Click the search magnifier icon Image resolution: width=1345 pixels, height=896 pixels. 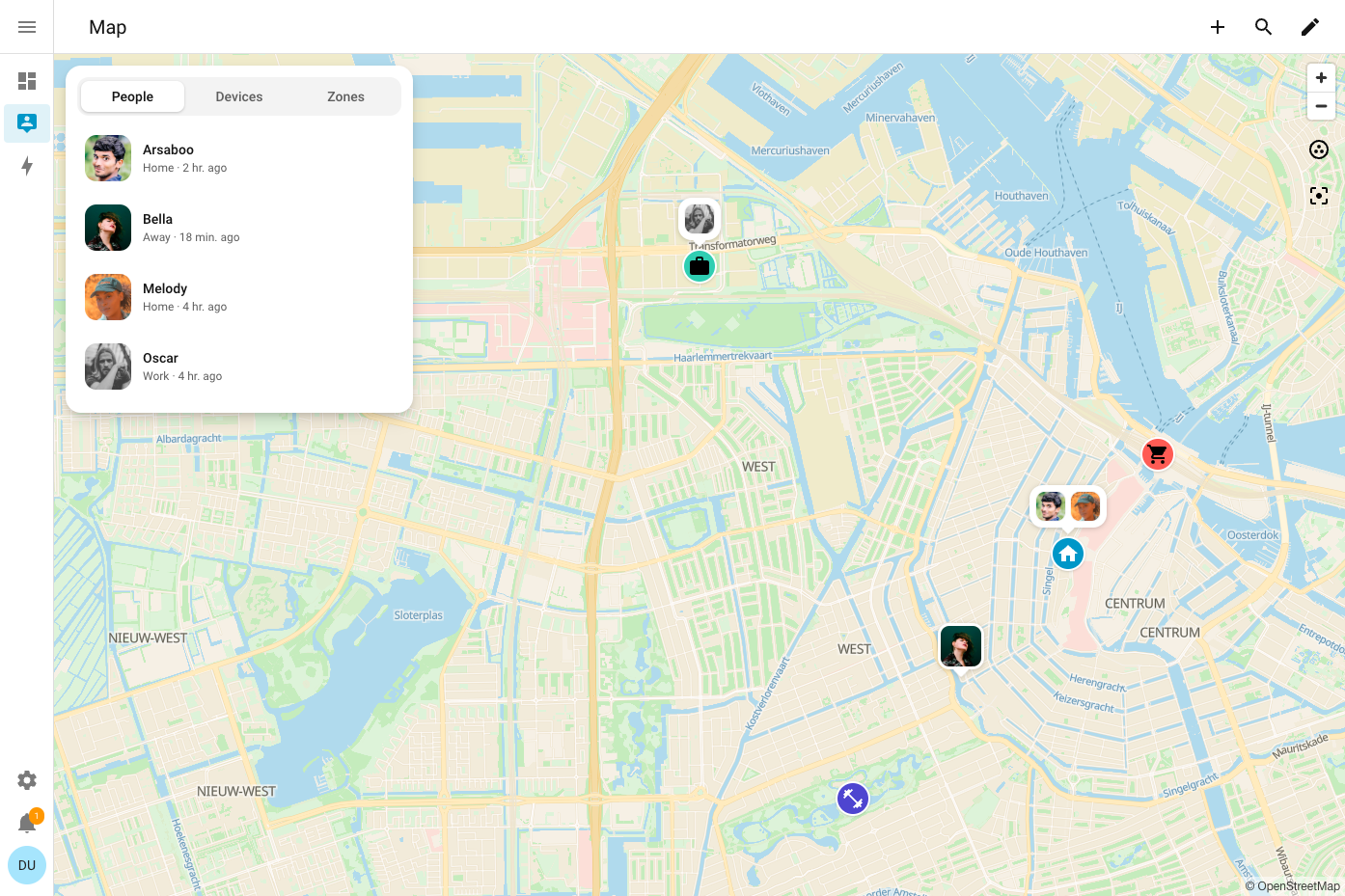click(x=1264, y=27)
